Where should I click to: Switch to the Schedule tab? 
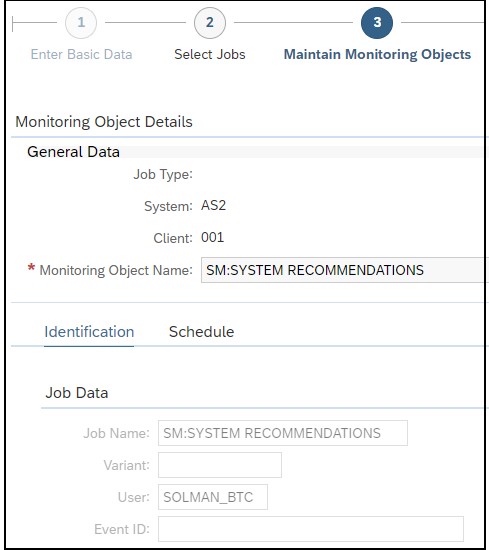pyautogui.click(x=201, y=332)
